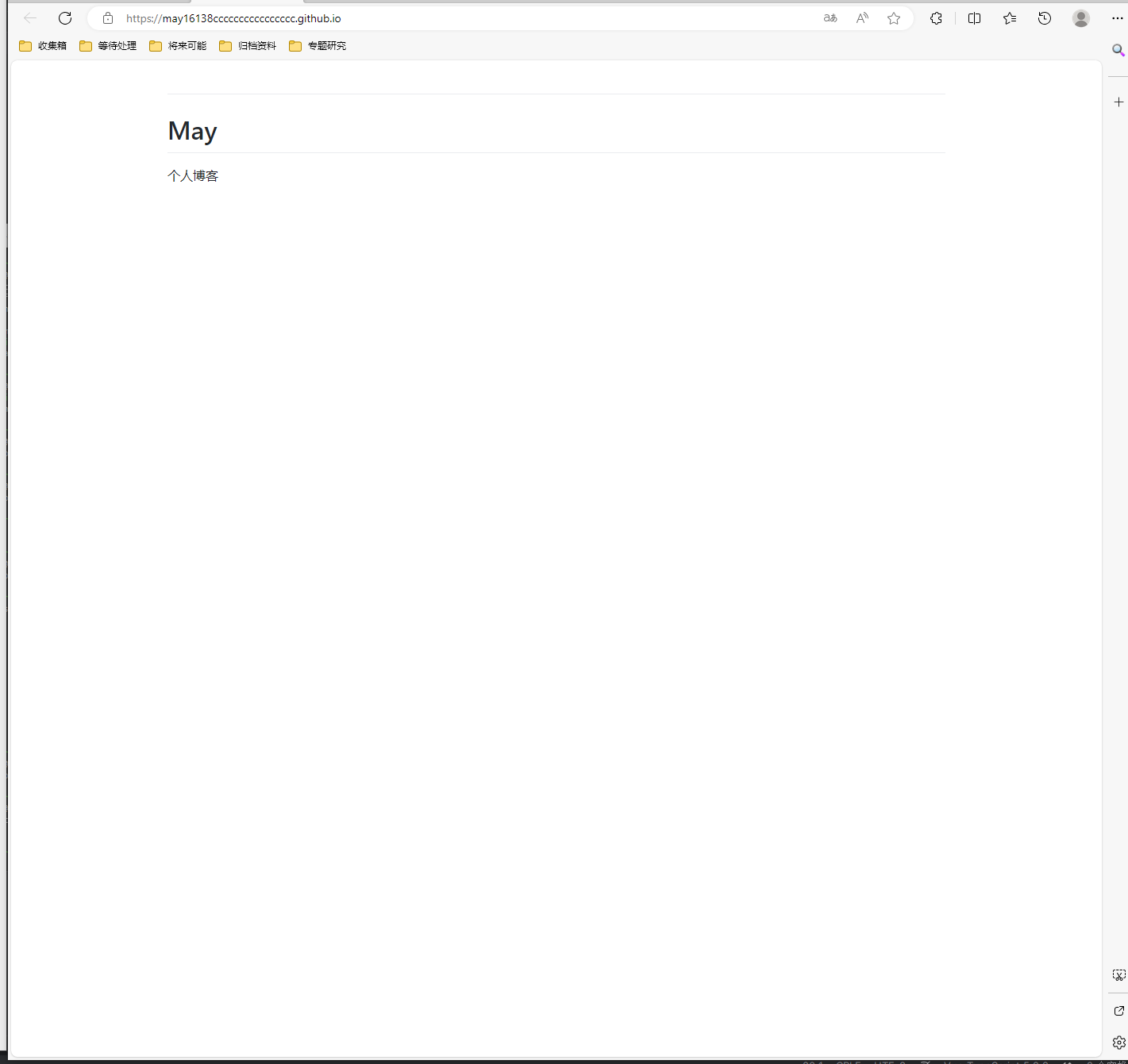The image size is (1128, 1064).
Task: Open browsing history panel
Action: tap(1045, 18)
